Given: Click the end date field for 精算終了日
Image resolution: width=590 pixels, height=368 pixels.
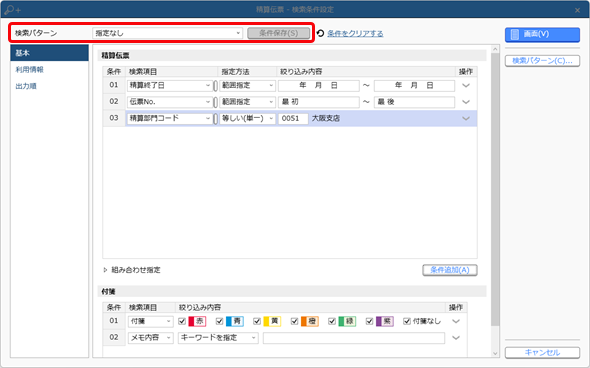Looking at the screenshot, I should 414,85.
